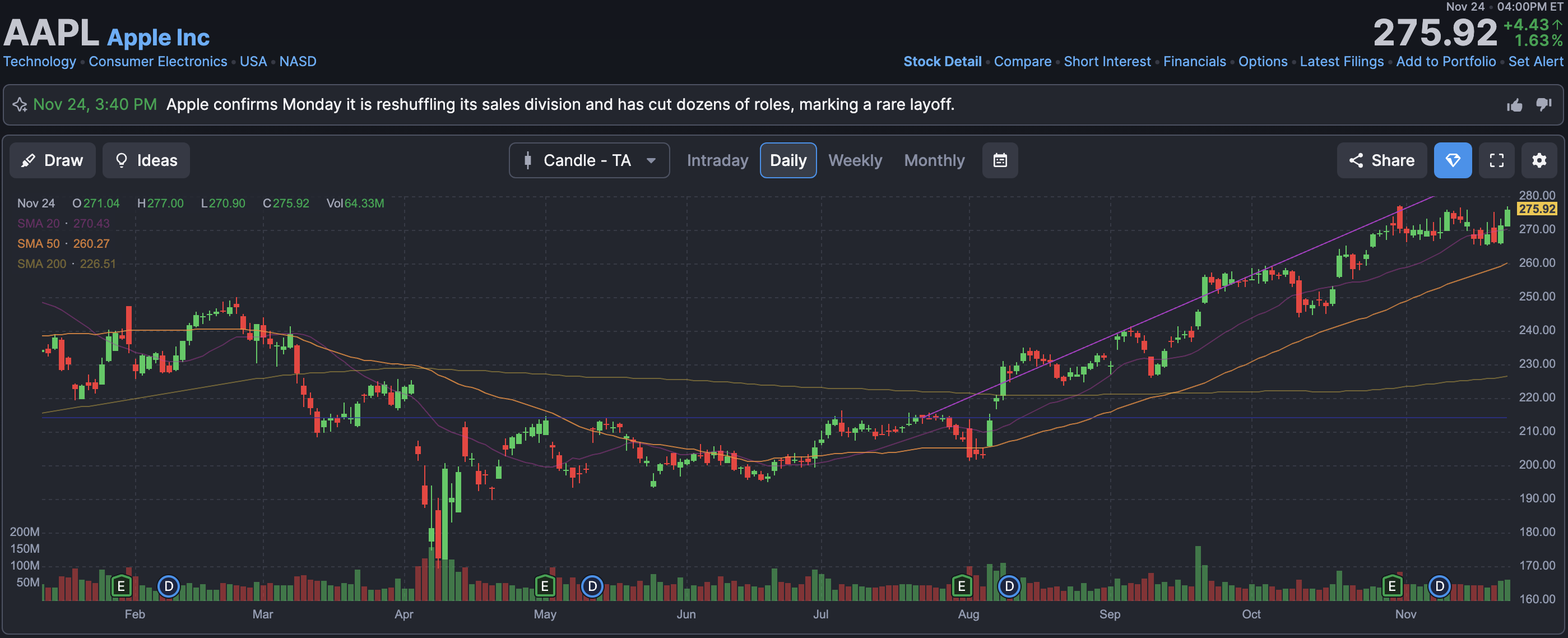The height and width of the screenshot is (638, 1568).
Task: Select the Monthly timeframe
Action: 934,160
